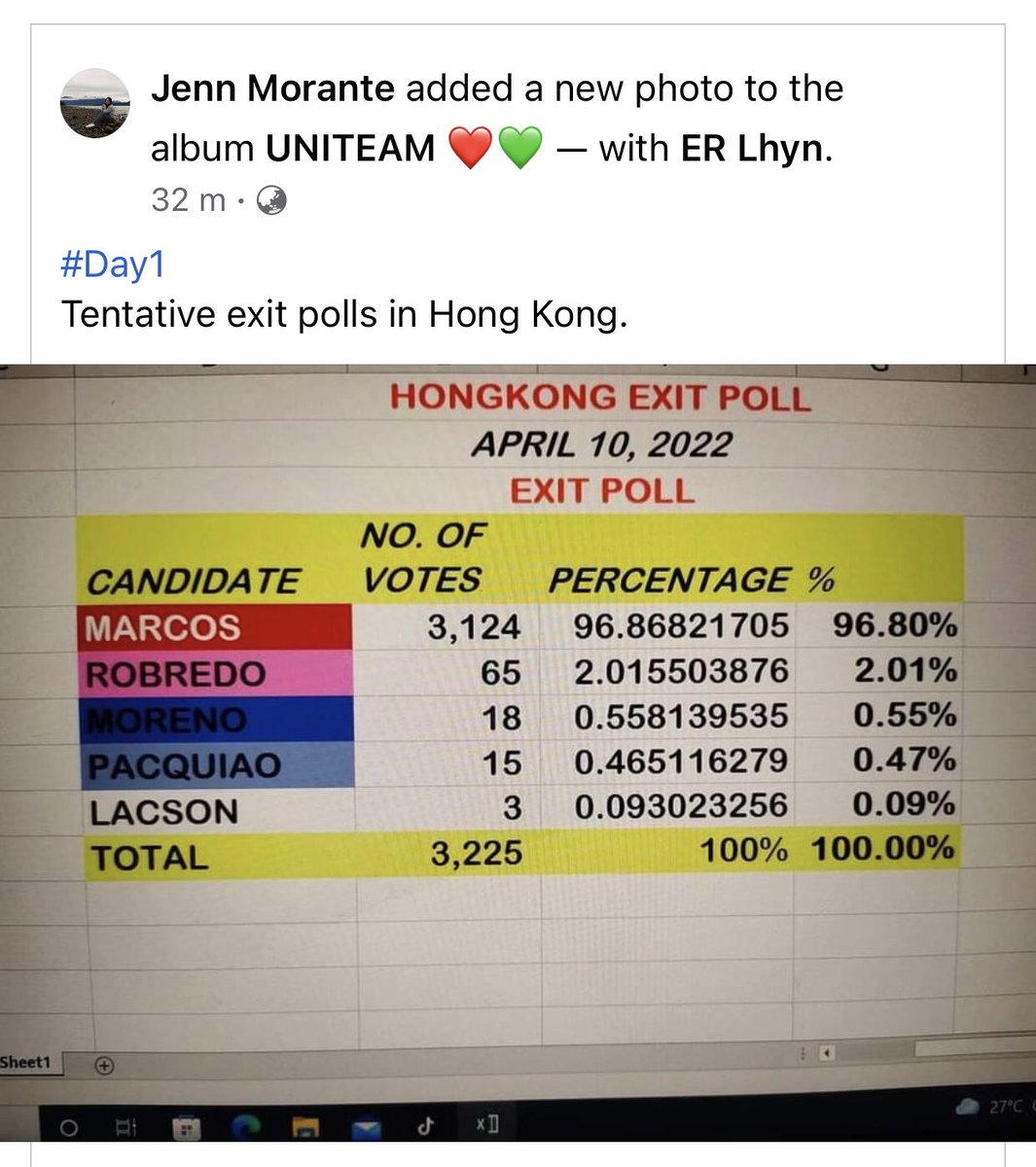Open the Mail app in taskbar
1036x1167 pixels.
click(x=367, y=1128)
